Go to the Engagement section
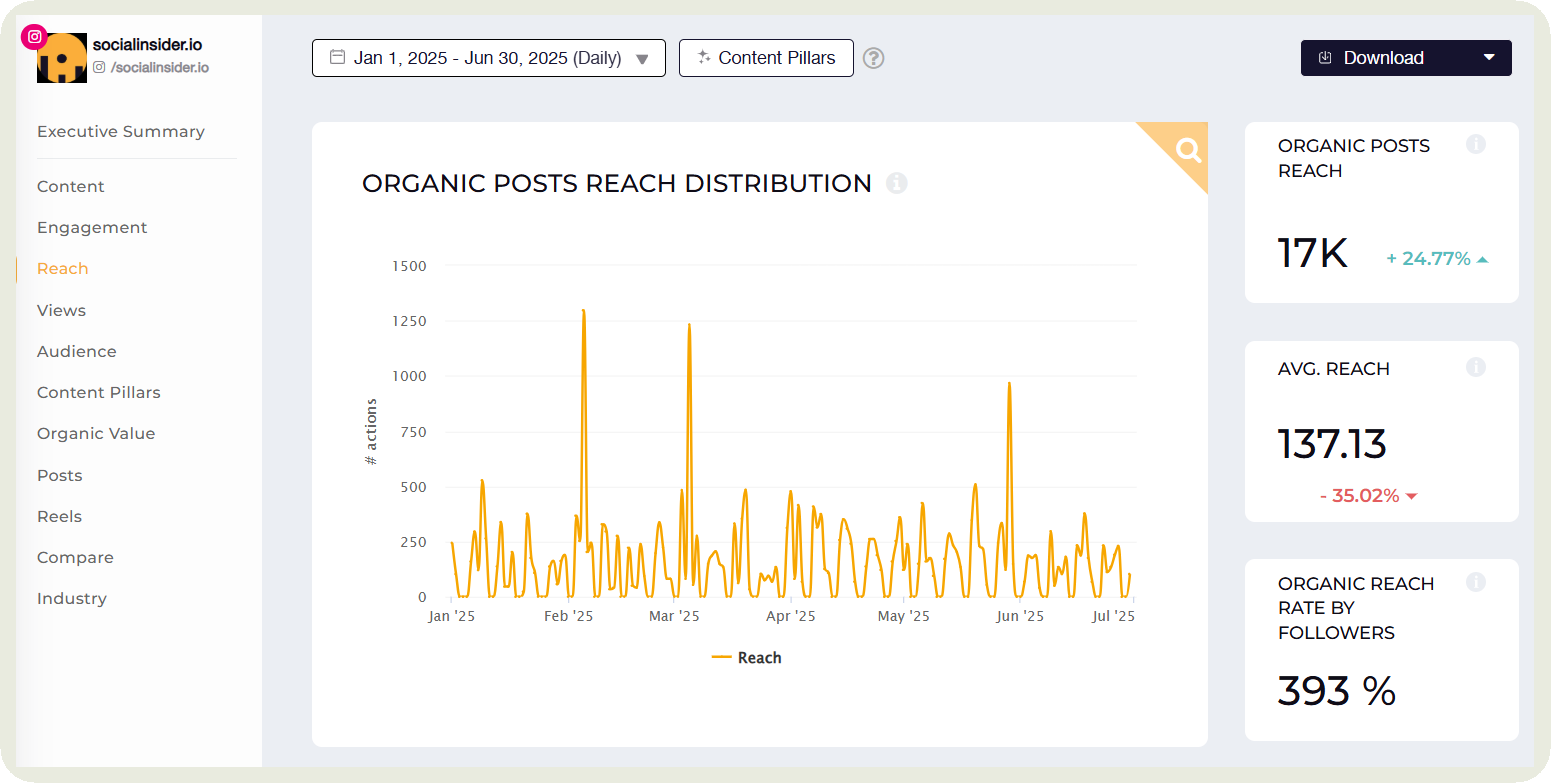The image size is (1551, 783). click(x=92, y=228)
